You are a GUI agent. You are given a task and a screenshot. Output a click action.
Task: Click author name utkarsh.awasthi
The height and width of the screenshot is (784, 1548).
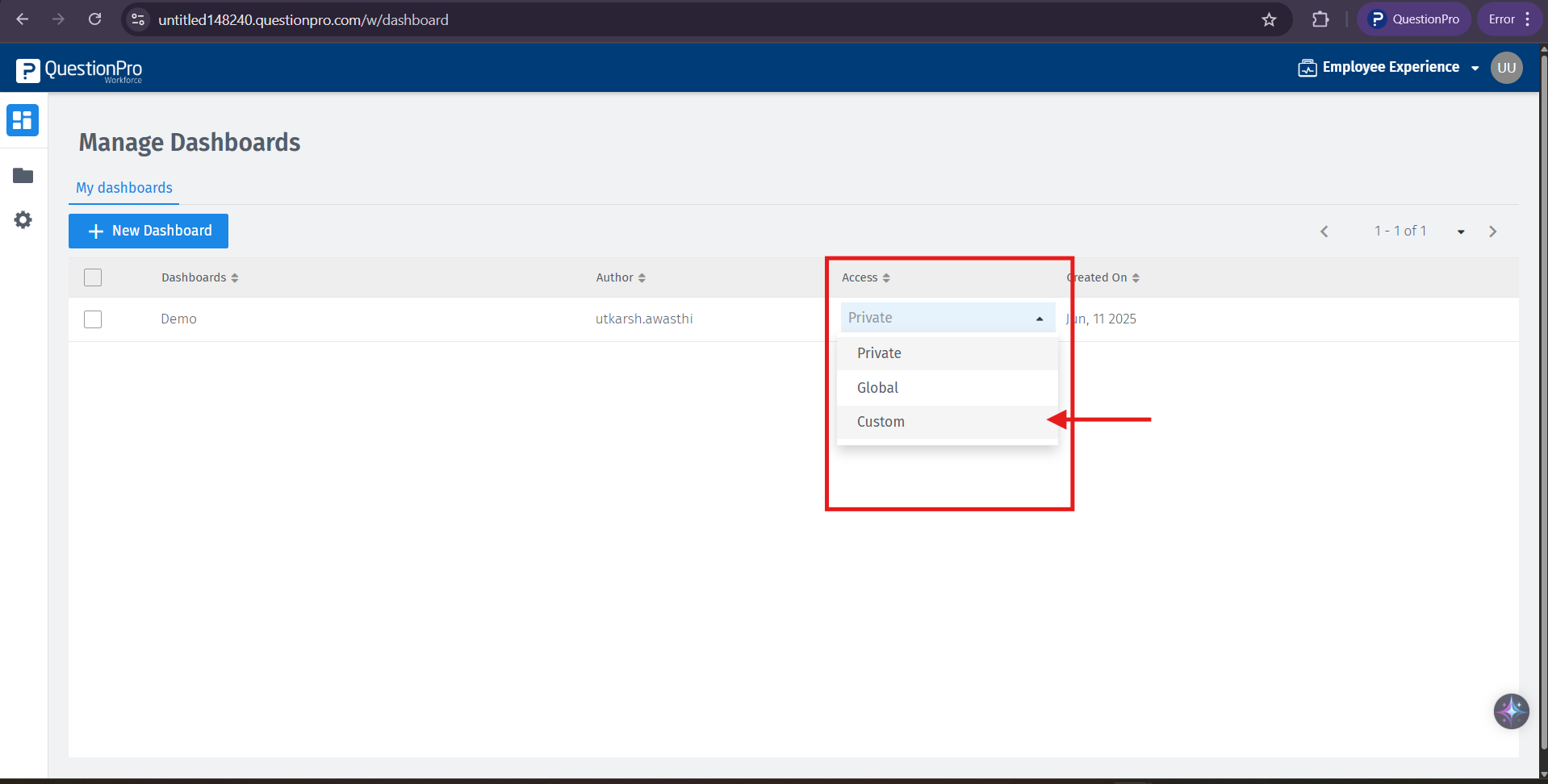tap(644, 319)
